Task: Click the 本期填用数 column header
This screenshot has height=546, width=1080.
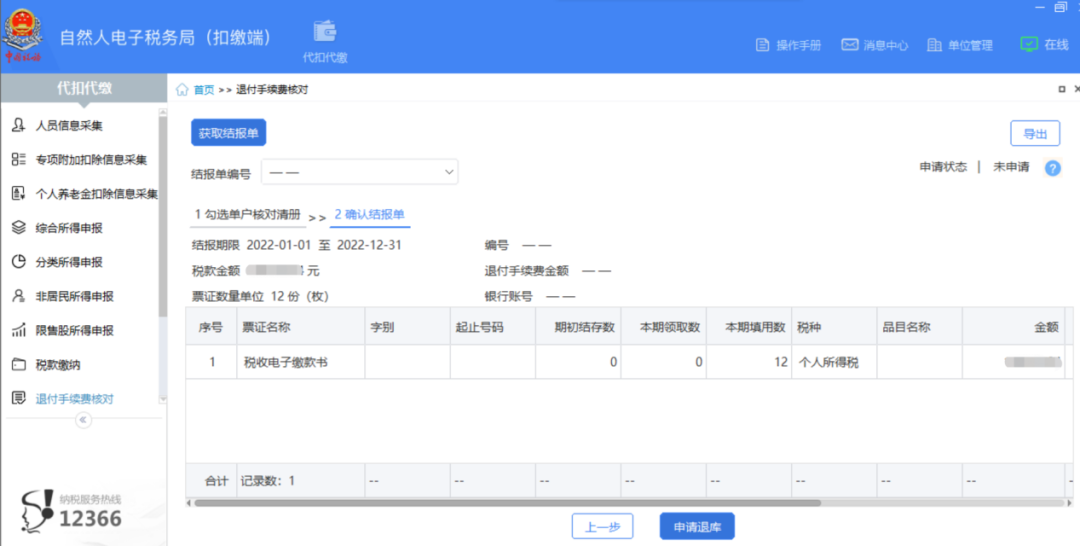Action: click(749, 327)
